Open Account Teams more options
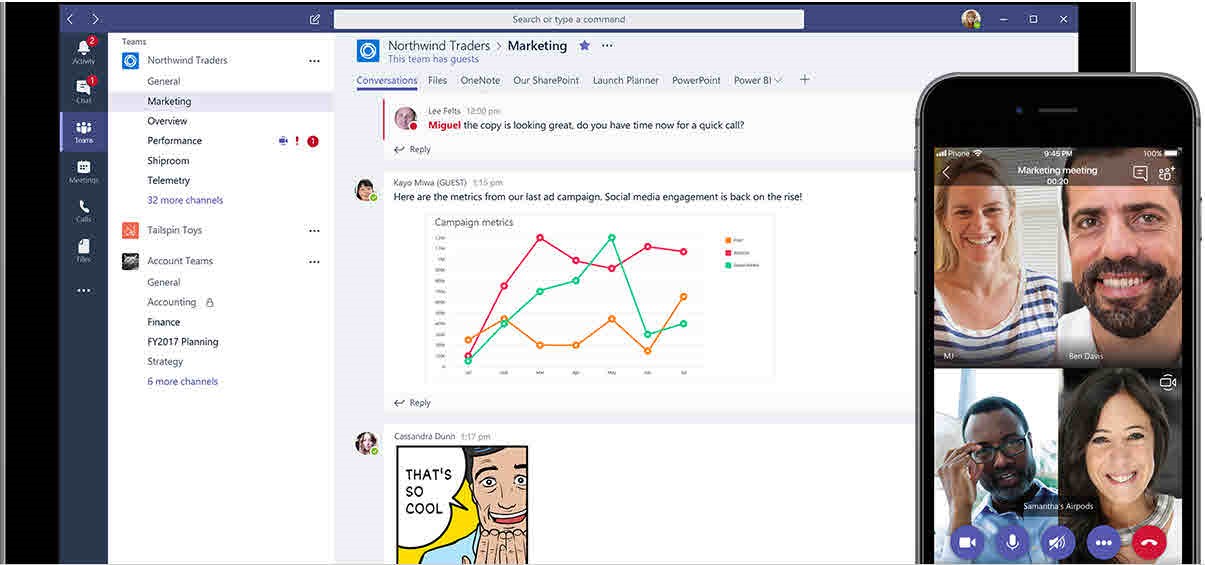1205x565 pixels. (314, 262)
